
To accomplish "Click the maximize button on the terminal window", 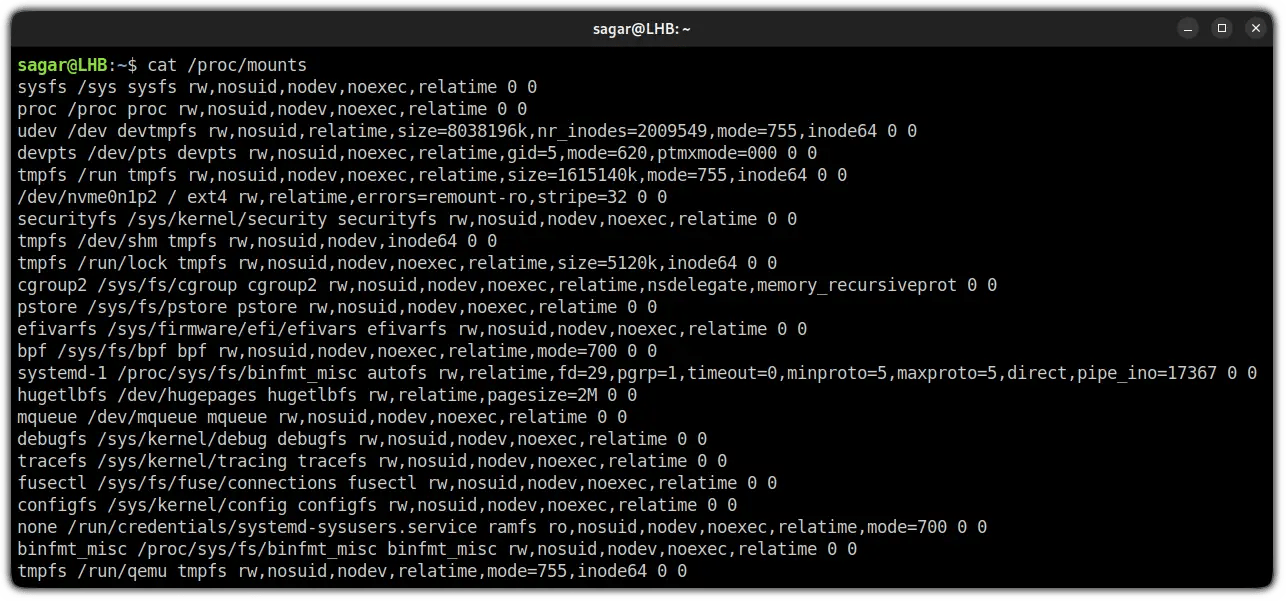I will pos(1222,29).
